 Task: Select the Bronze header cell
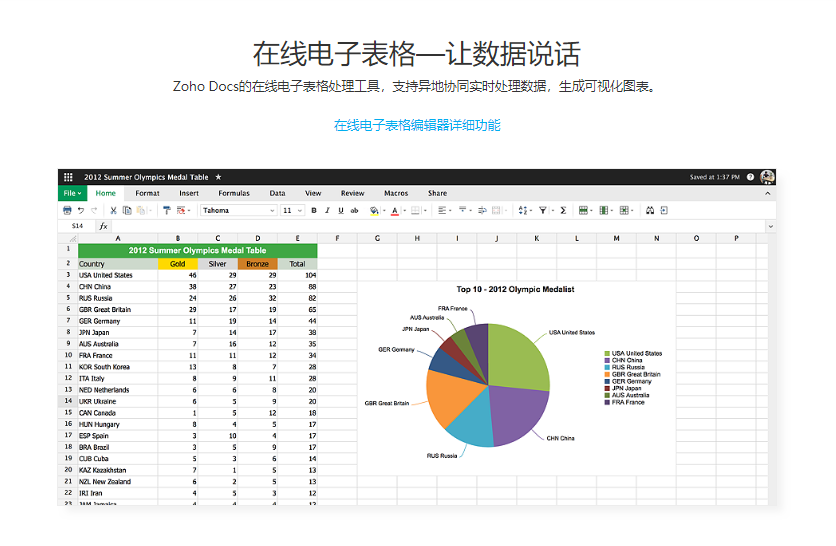click(258, 264)
